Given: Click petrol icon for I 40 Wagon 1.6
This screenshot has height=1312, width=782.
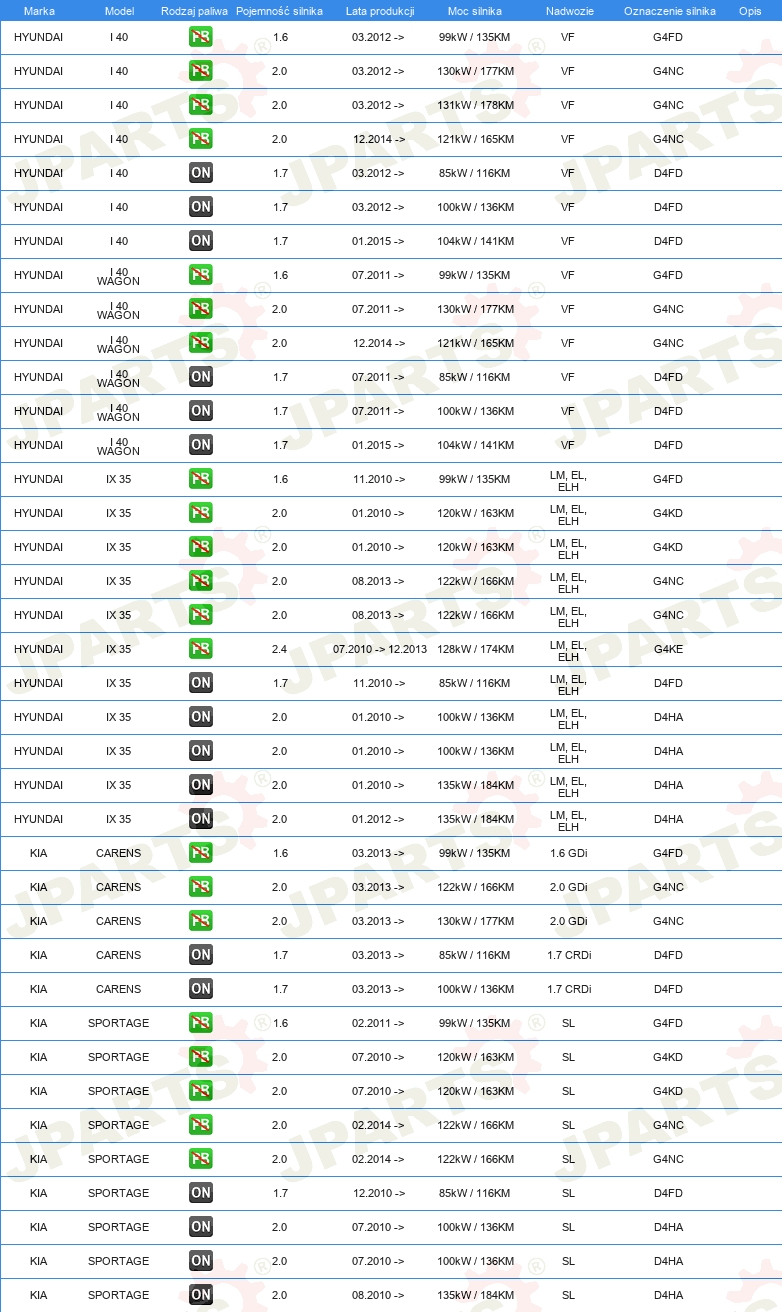Looking at the screenshot, I should point(201,275).
